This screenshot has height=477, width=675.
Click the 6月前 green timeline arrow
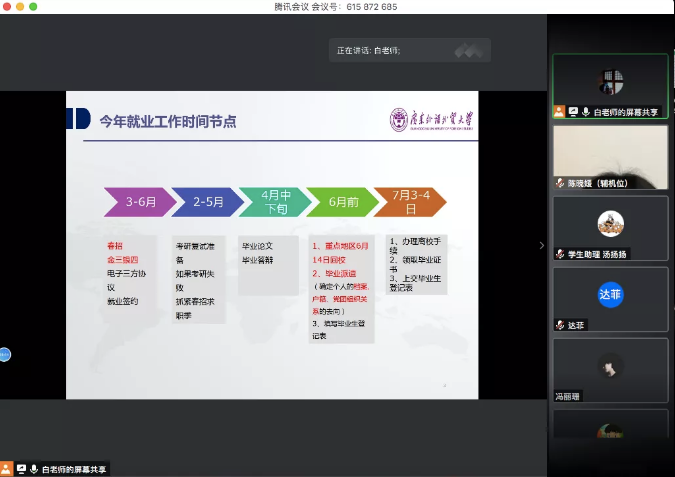[x=340, y=202]
